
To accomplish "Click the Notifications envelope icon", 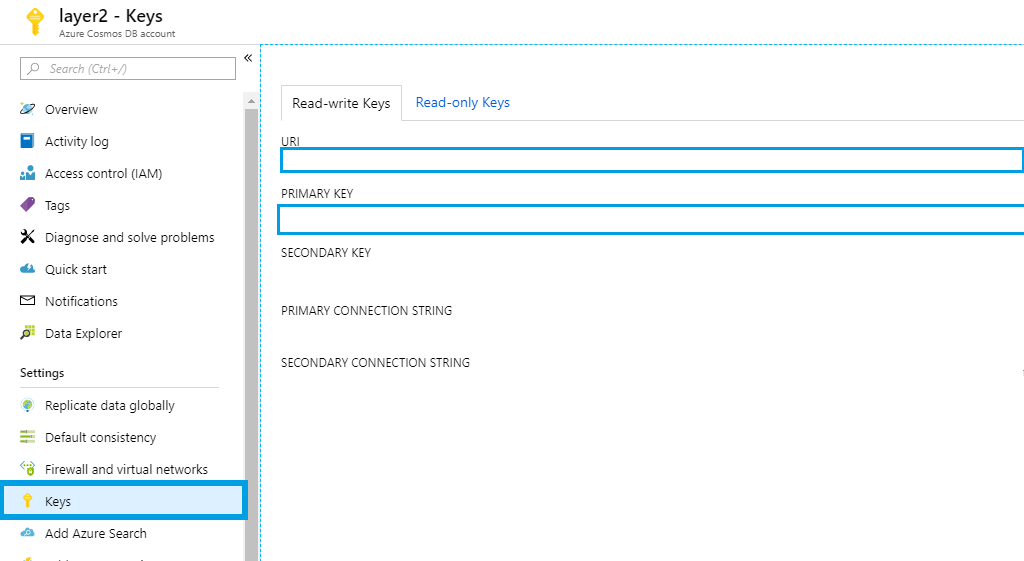I will pos(28,301).
